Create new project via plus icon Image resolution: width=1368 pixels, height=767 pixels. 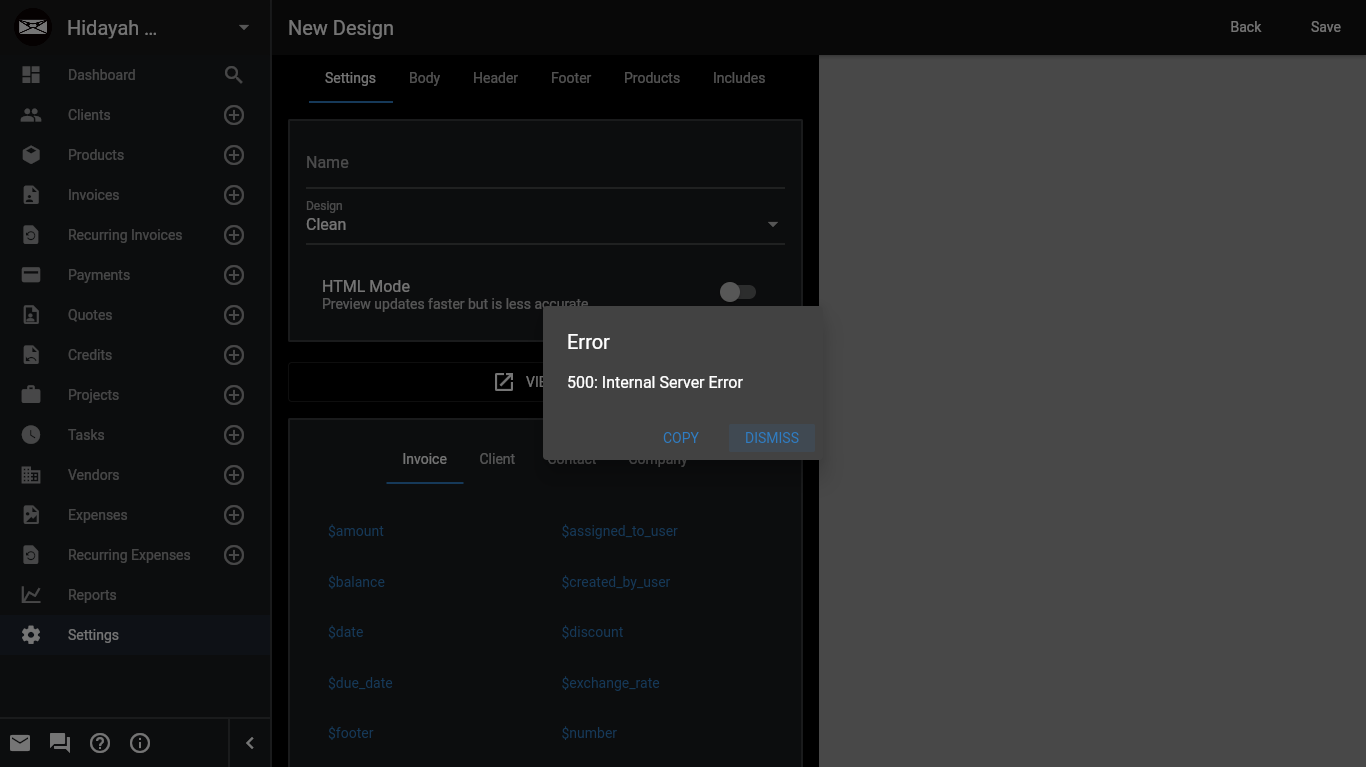tap(234, 395)
